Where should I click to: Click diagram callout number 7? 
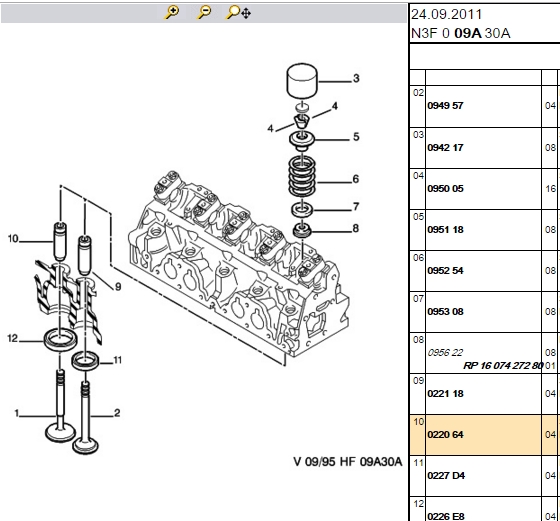coord(356,206)
